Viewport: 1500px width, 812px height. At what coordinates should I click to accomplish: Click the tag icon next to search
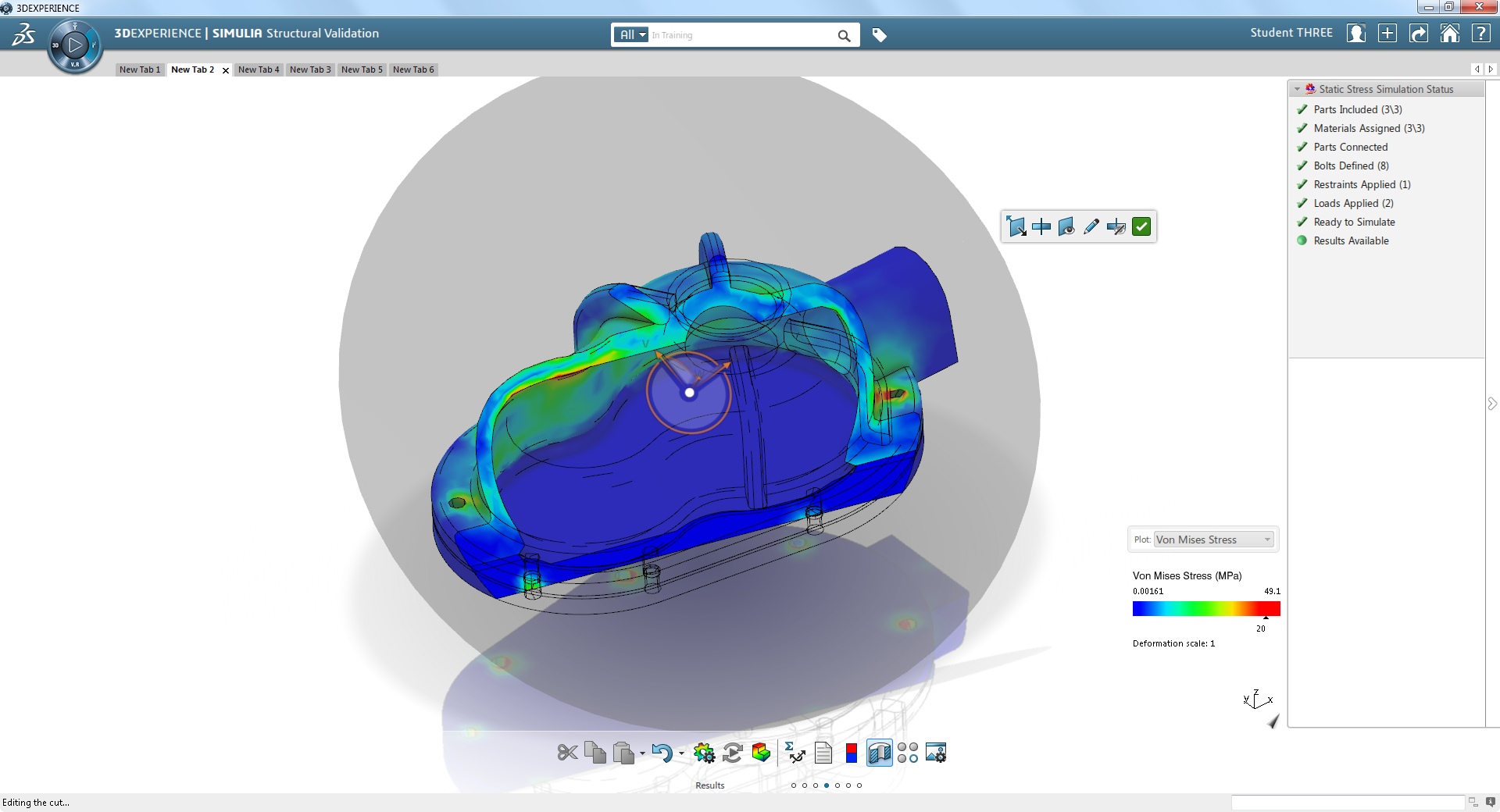tap(879, 35)
